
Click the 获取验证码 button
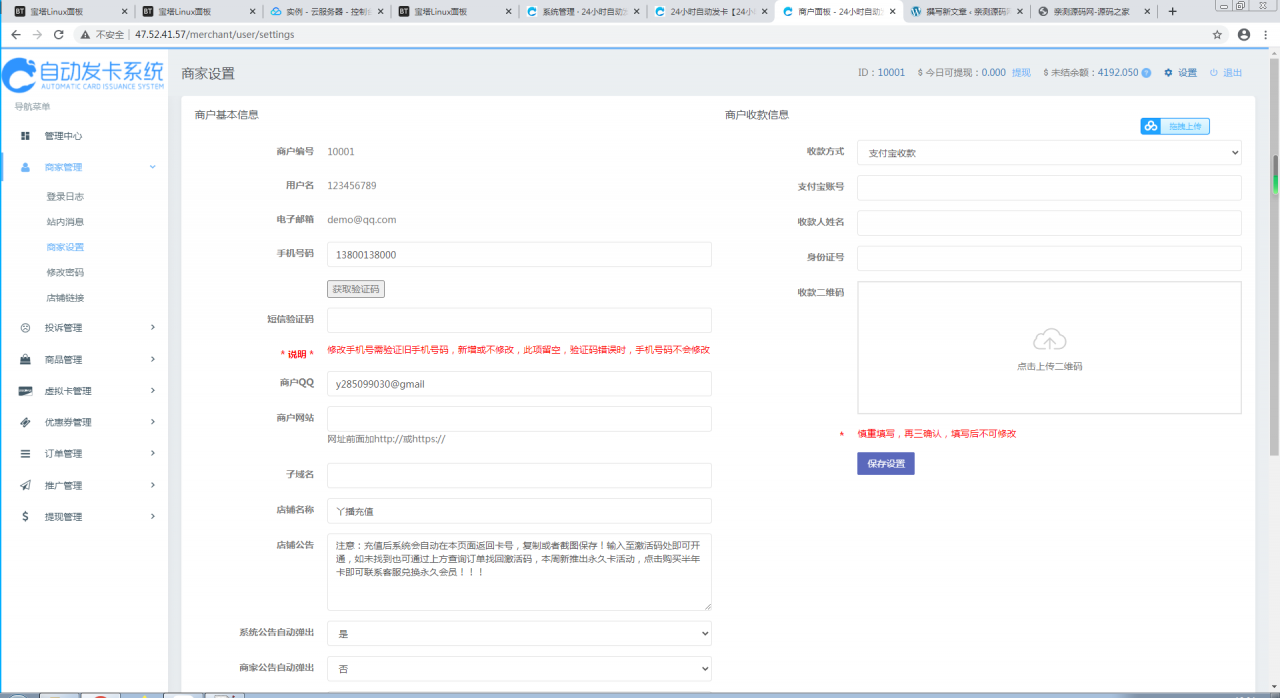(356, 289)
